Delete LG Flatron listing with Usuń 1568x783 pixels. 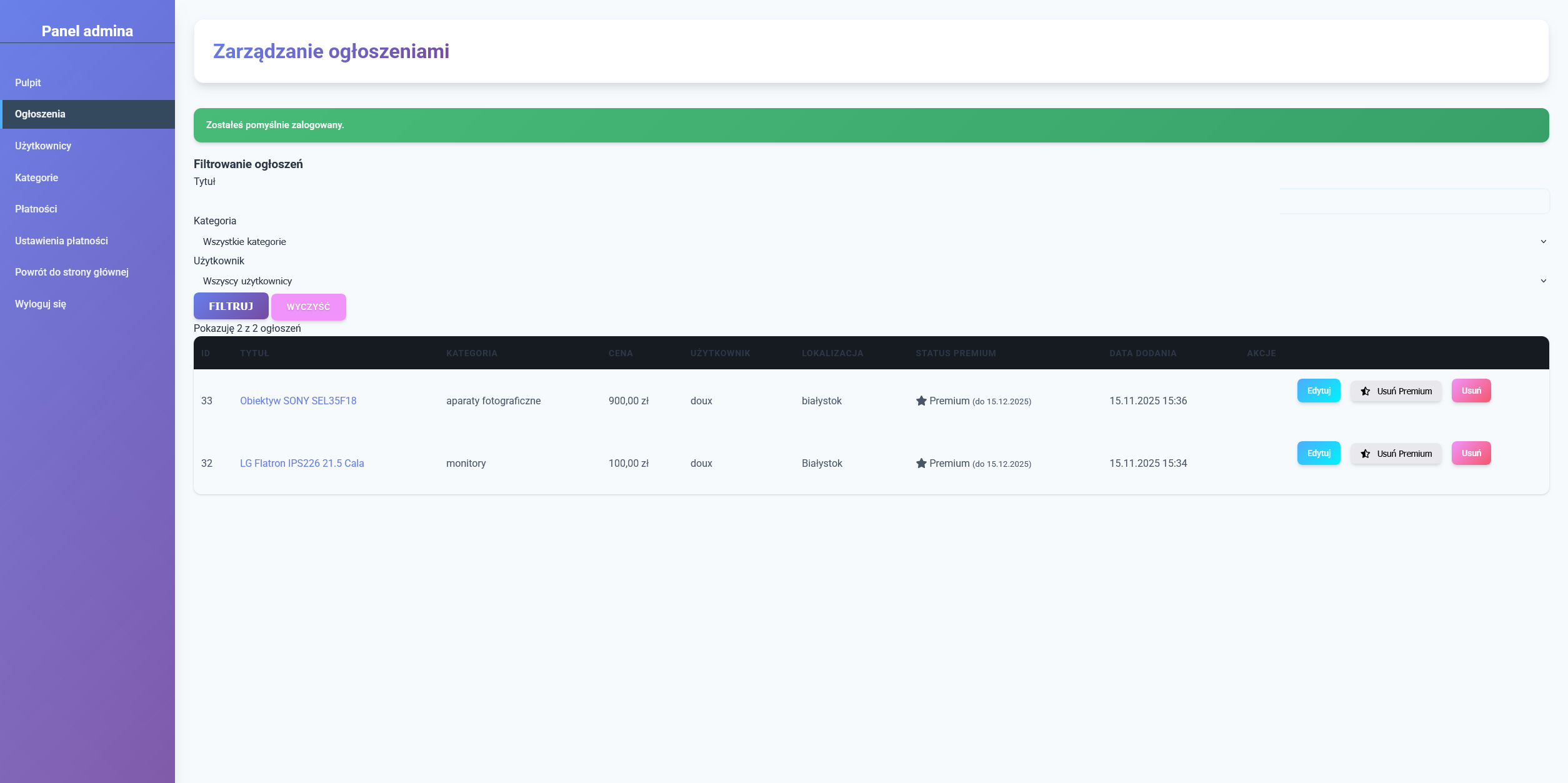pos(1471,453)
